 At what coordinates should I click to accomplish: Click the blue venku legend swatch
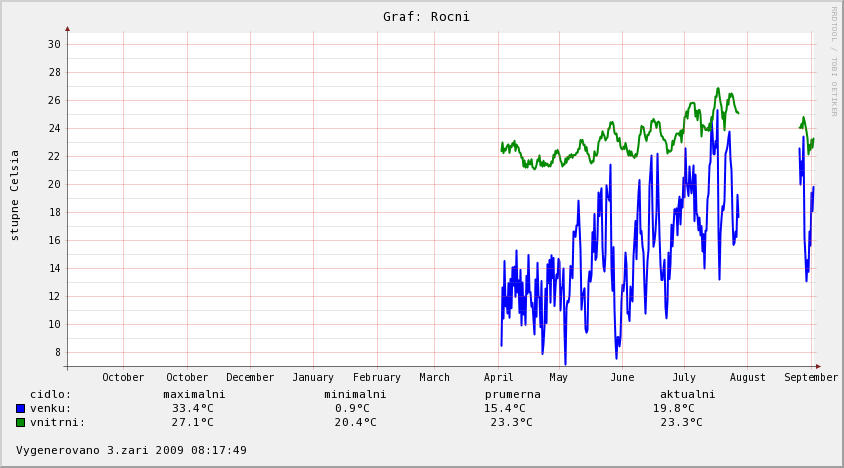tap(20, 409)
